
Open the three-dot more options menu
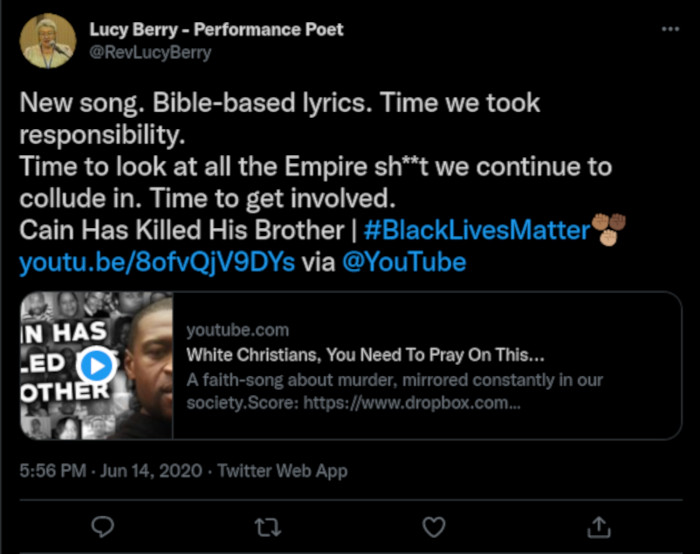click(670, 30)
